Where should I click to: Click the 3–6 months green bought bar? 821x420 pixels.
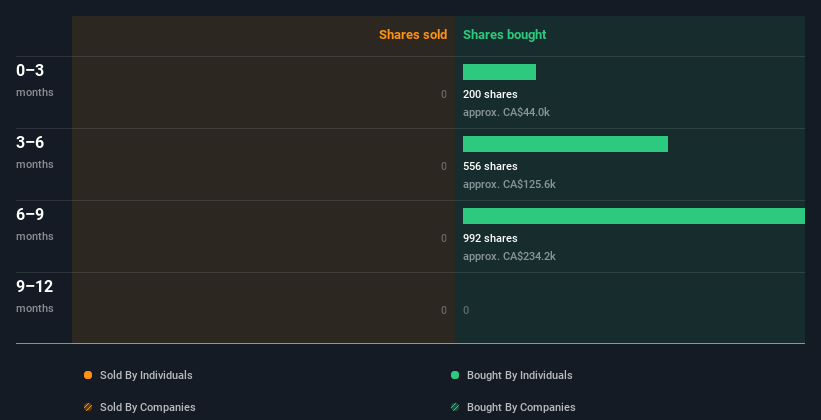(x=565, y=144)
